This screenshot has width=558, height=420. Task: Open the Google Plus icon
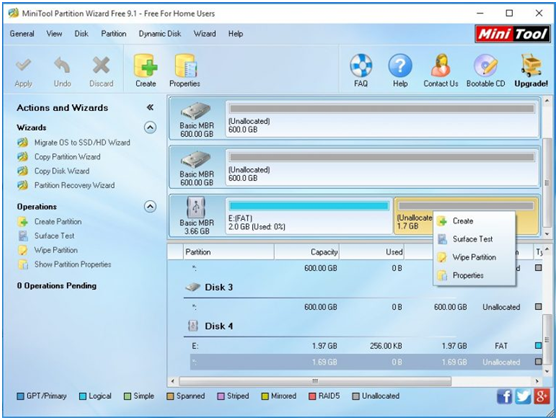[541, 396]
